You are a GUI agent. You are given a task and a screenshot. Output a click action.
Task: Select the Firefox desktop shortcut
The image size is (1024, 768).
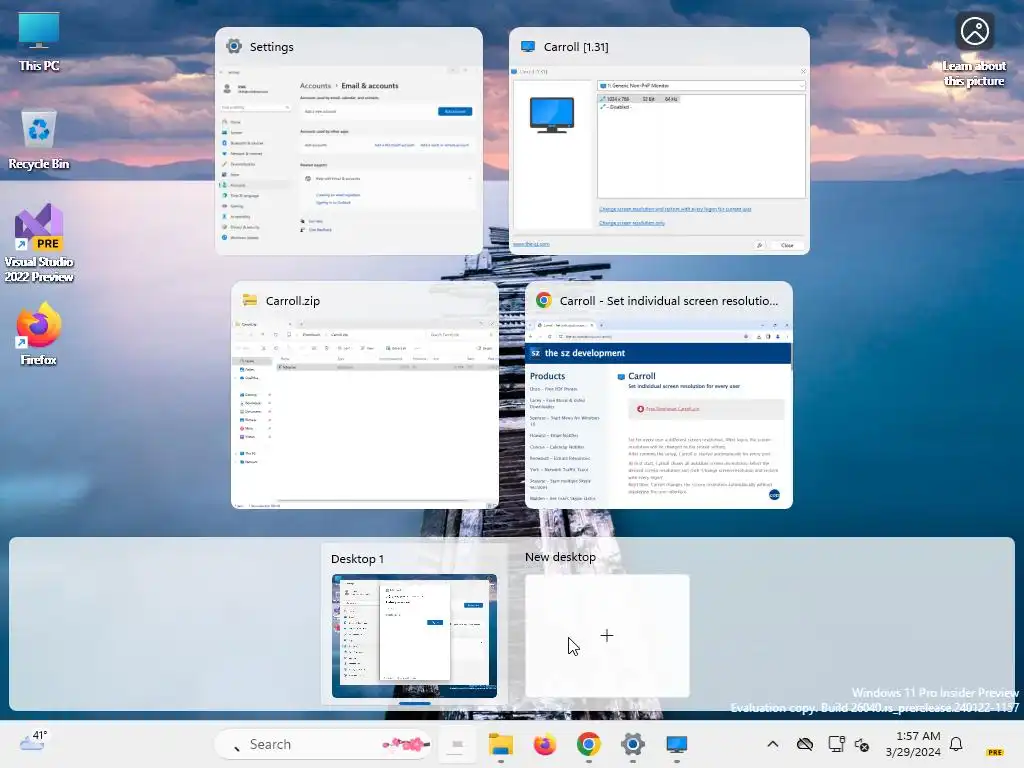39,334
